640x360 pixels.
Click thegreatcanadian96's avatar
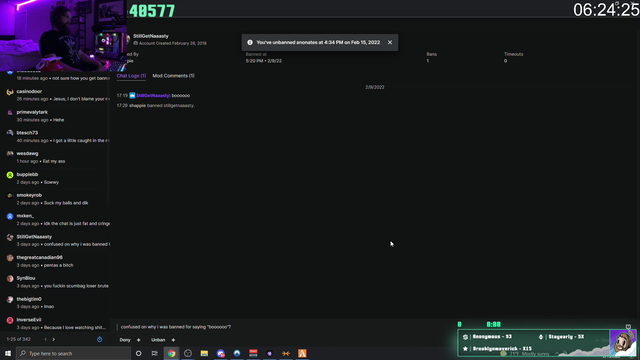pos(10,258)
